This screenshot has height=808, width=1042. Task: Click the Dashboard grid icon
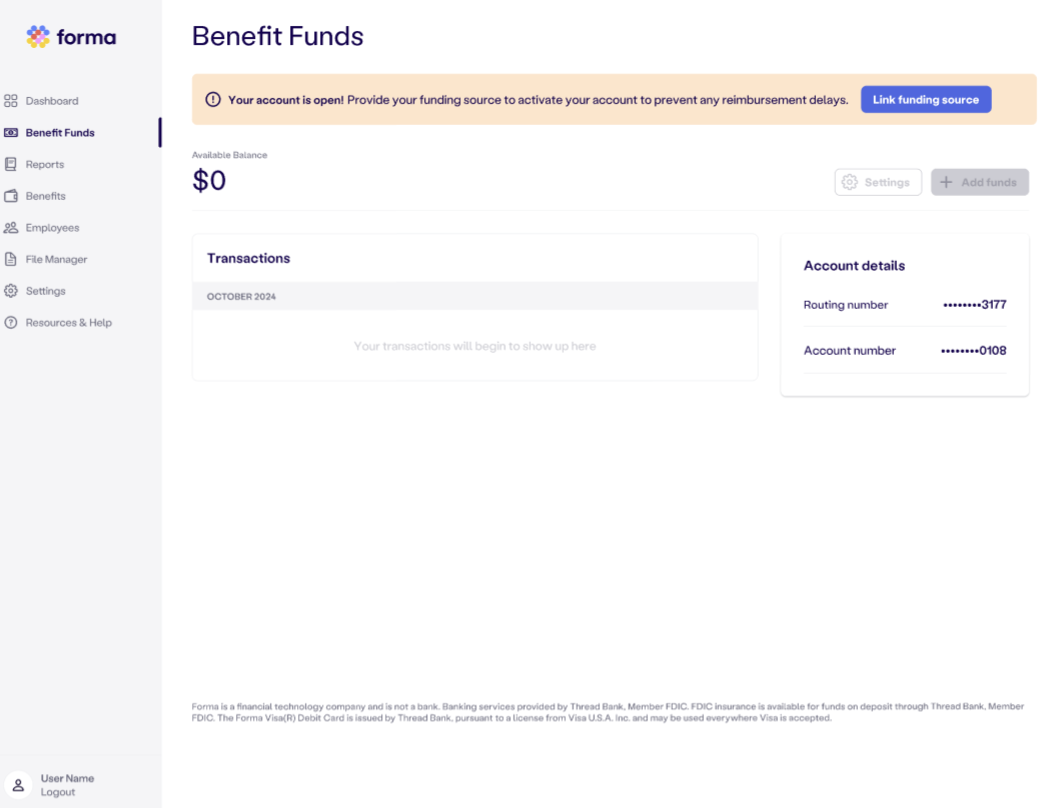[11, 101]
